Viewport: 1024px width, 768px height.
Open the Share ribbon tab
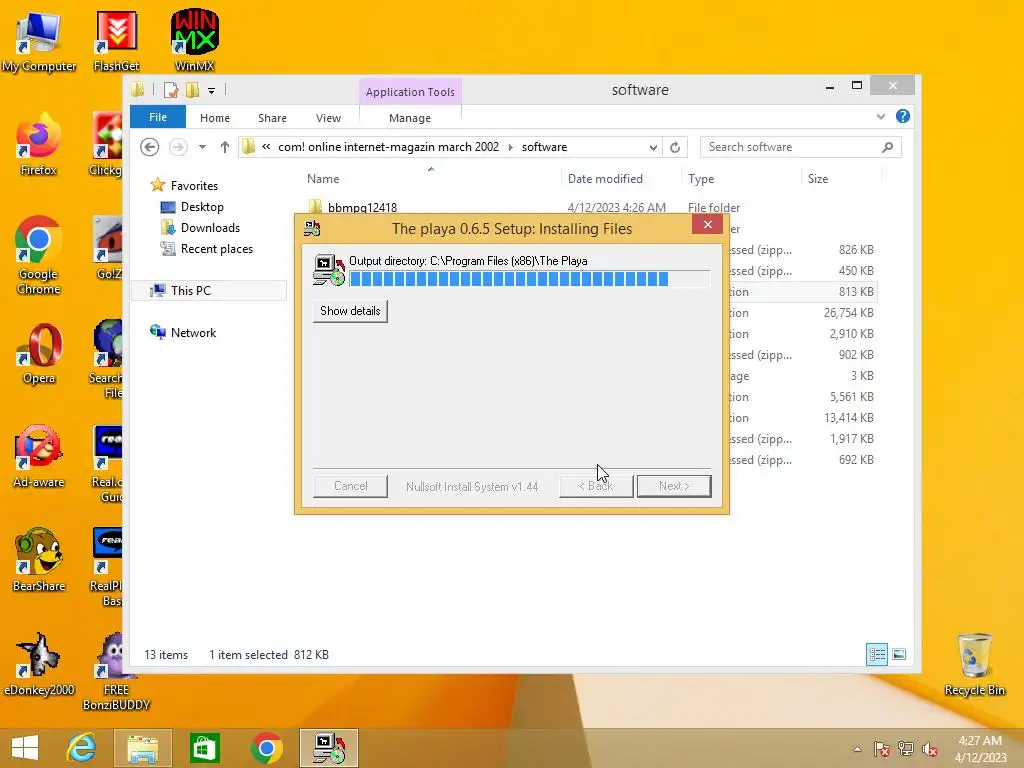[x=272, y=118]
